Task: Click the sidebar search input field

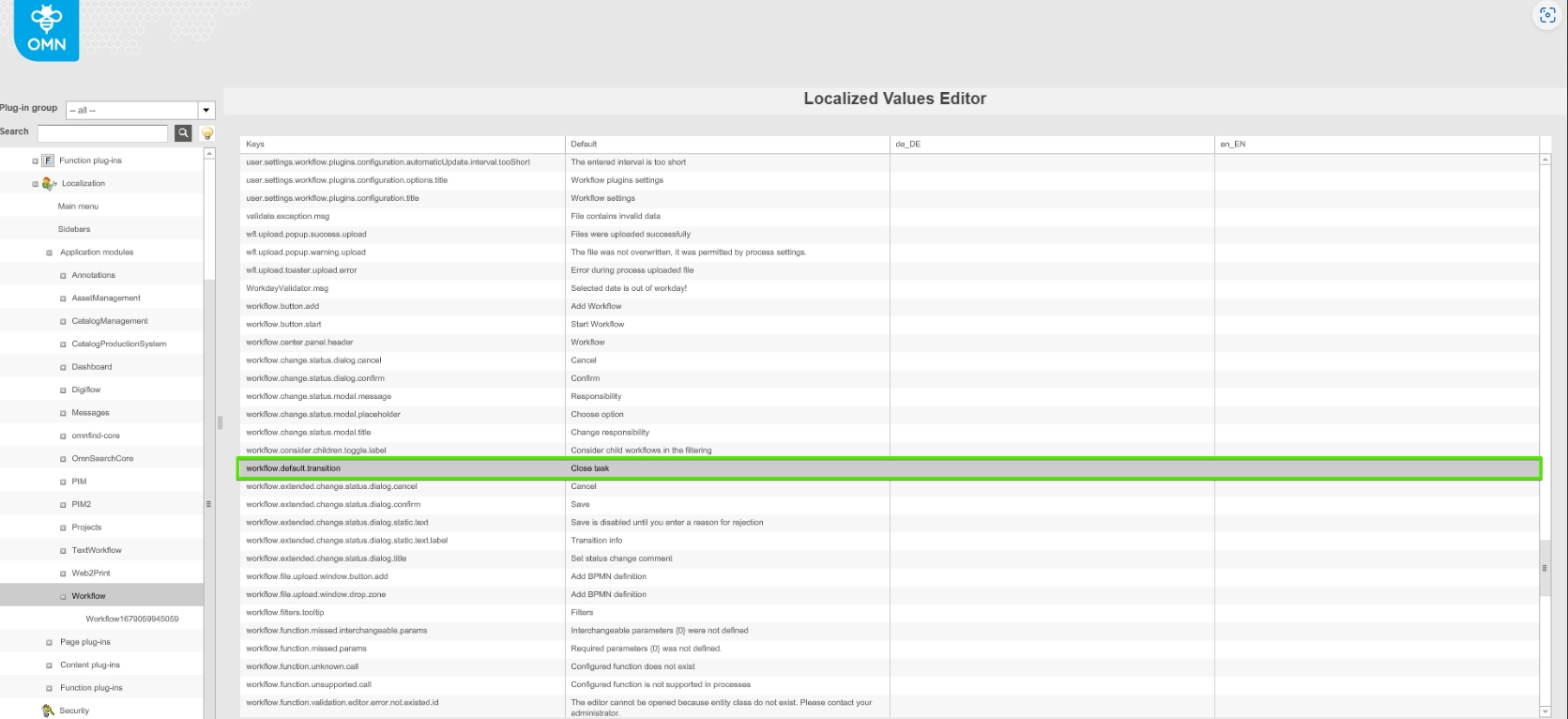Action: (x=102, y=133)
